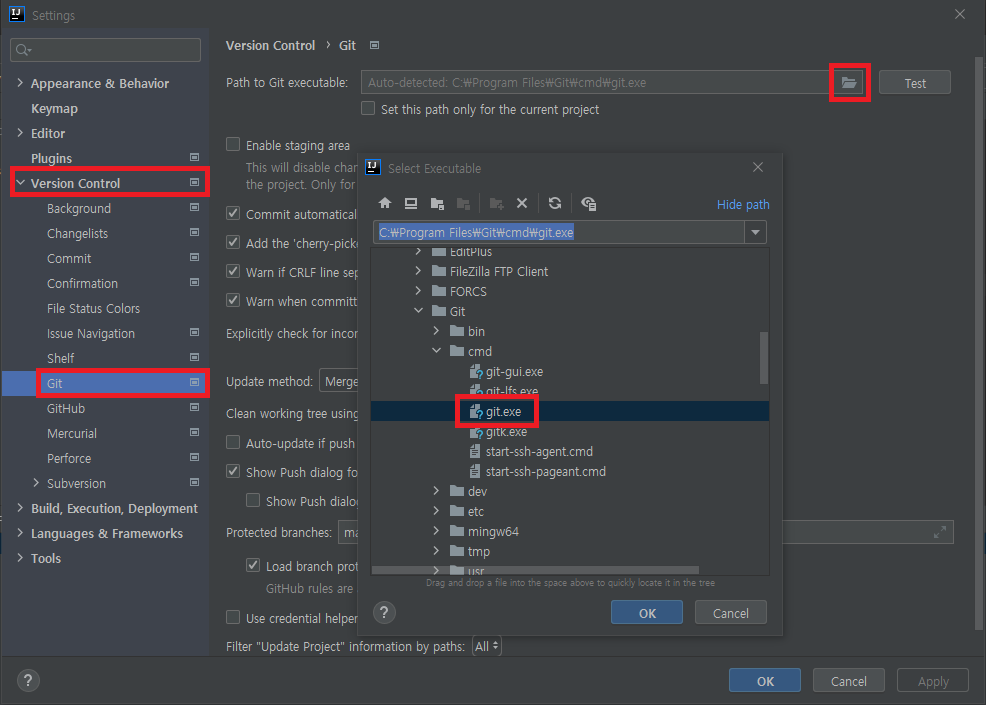Screen dimensions: 986x705
Task: Click project icon beside Changelists entry
Action: pyautogui.click(x=194, y=232)
